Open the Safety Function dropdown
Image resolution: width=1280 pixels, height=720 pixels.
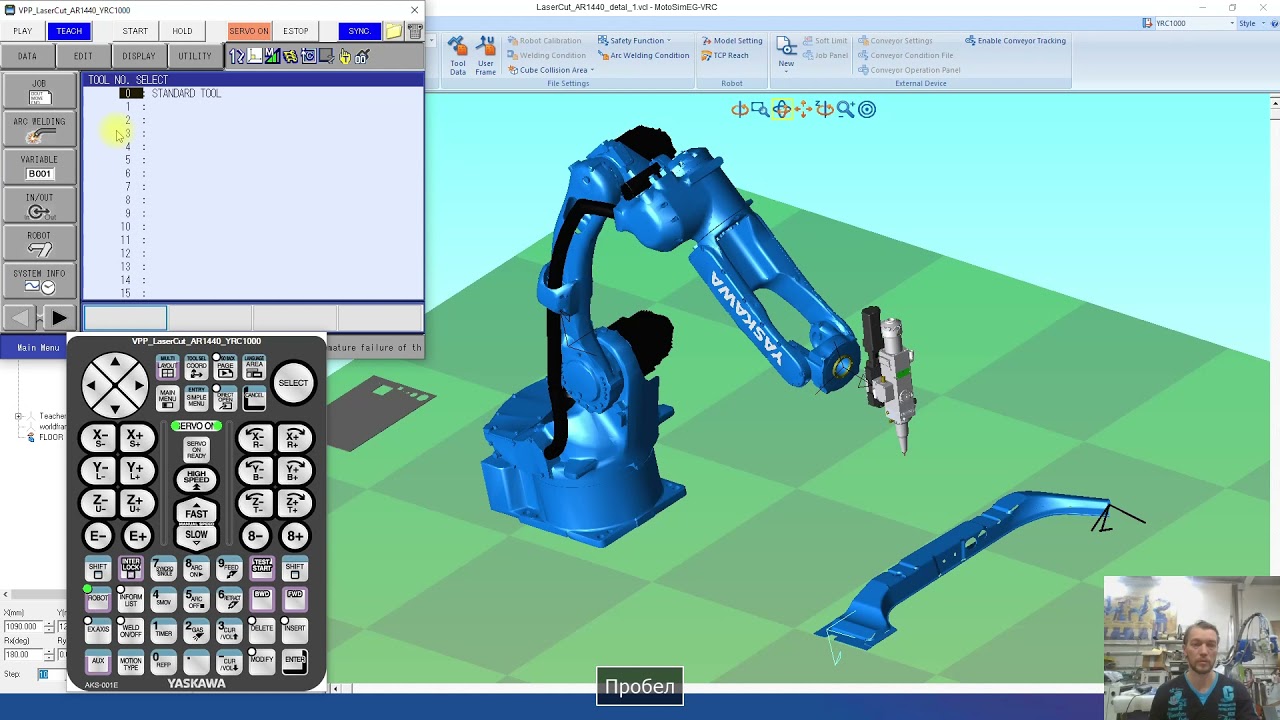point(634,41)
